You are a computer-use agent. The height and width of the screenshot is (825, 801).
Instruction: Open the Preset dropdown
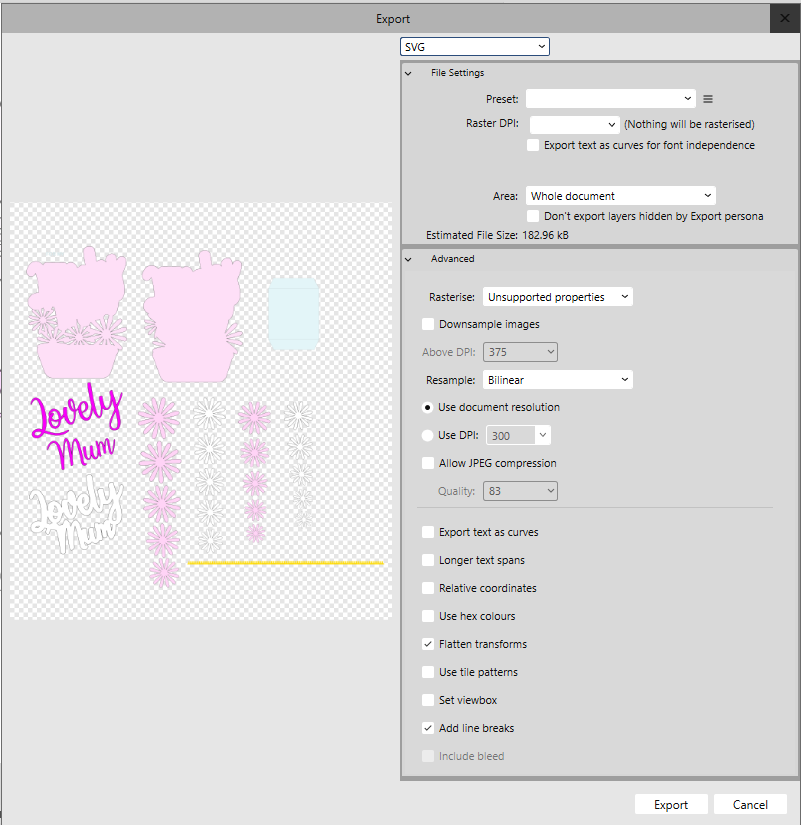(x=610, y=98)
